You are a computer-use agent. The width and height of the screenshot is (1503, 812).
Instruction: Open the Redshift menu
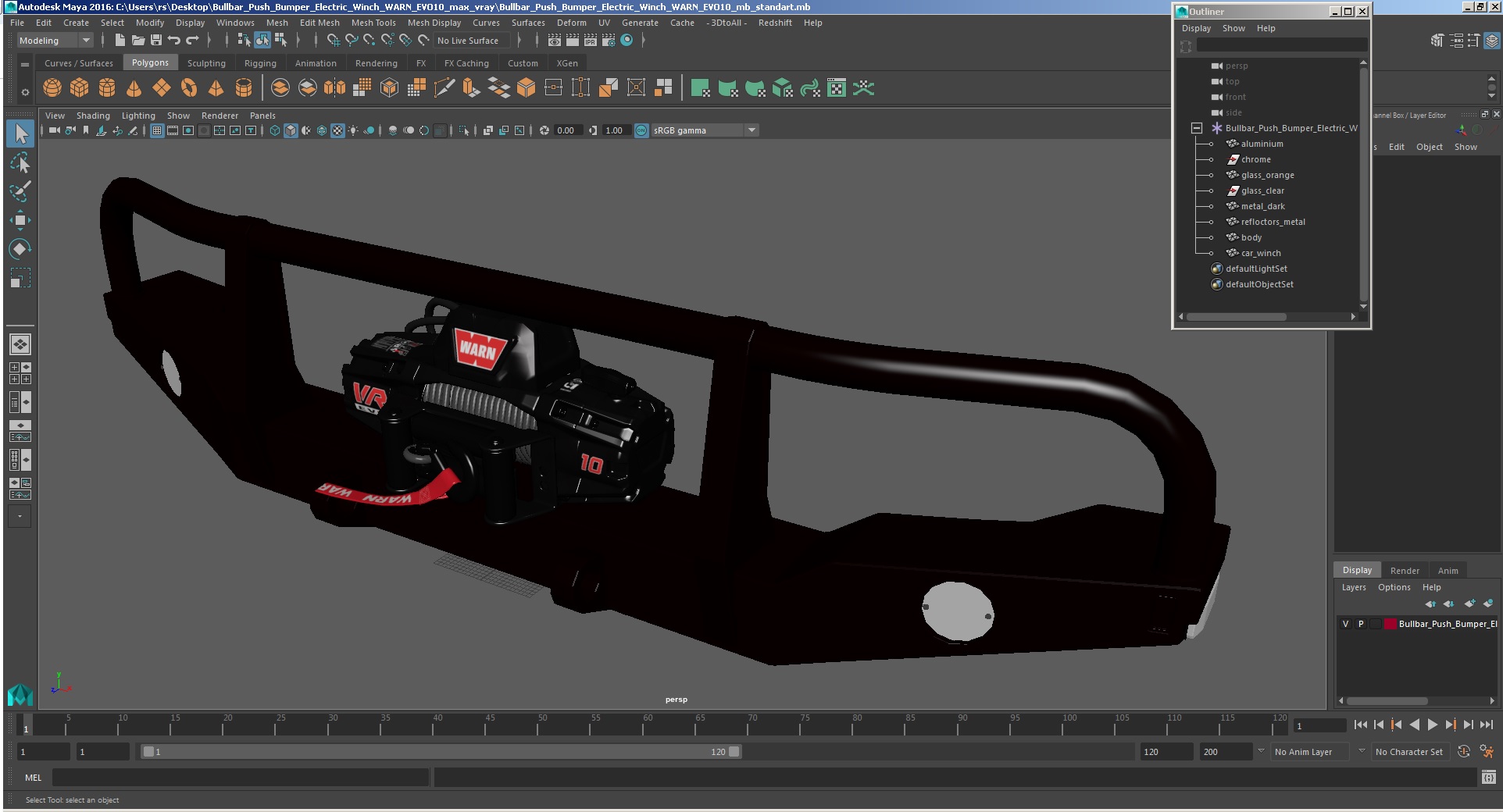775,23
